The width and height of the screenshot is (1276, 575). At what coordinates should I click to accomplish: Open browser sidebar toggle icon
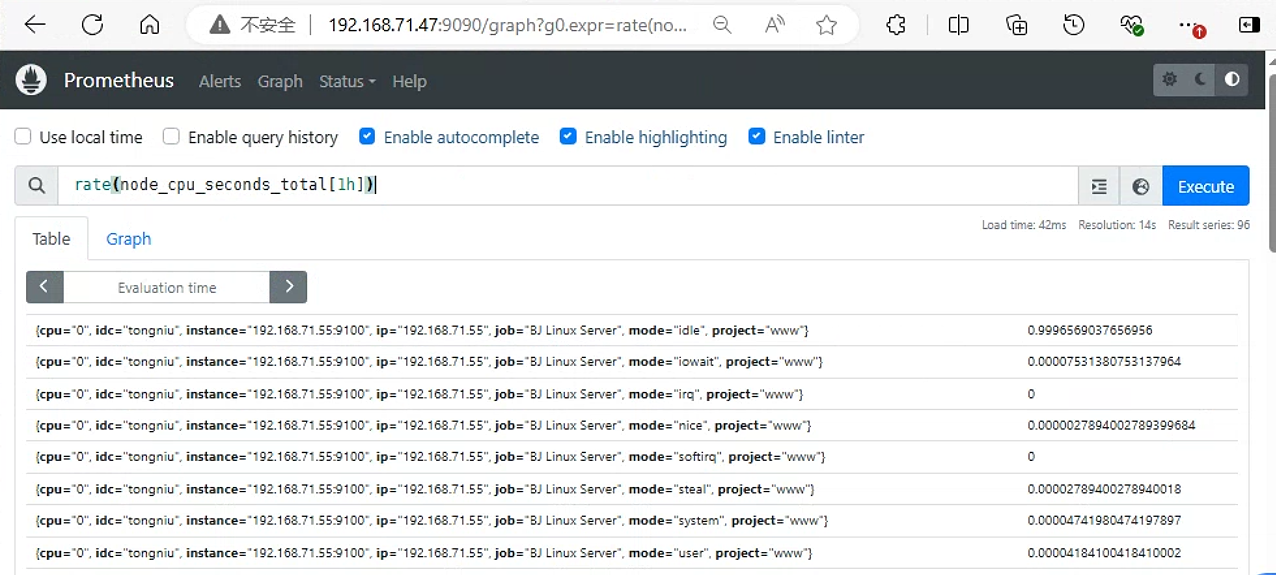pyautogui.click(x=1249, y=25)
